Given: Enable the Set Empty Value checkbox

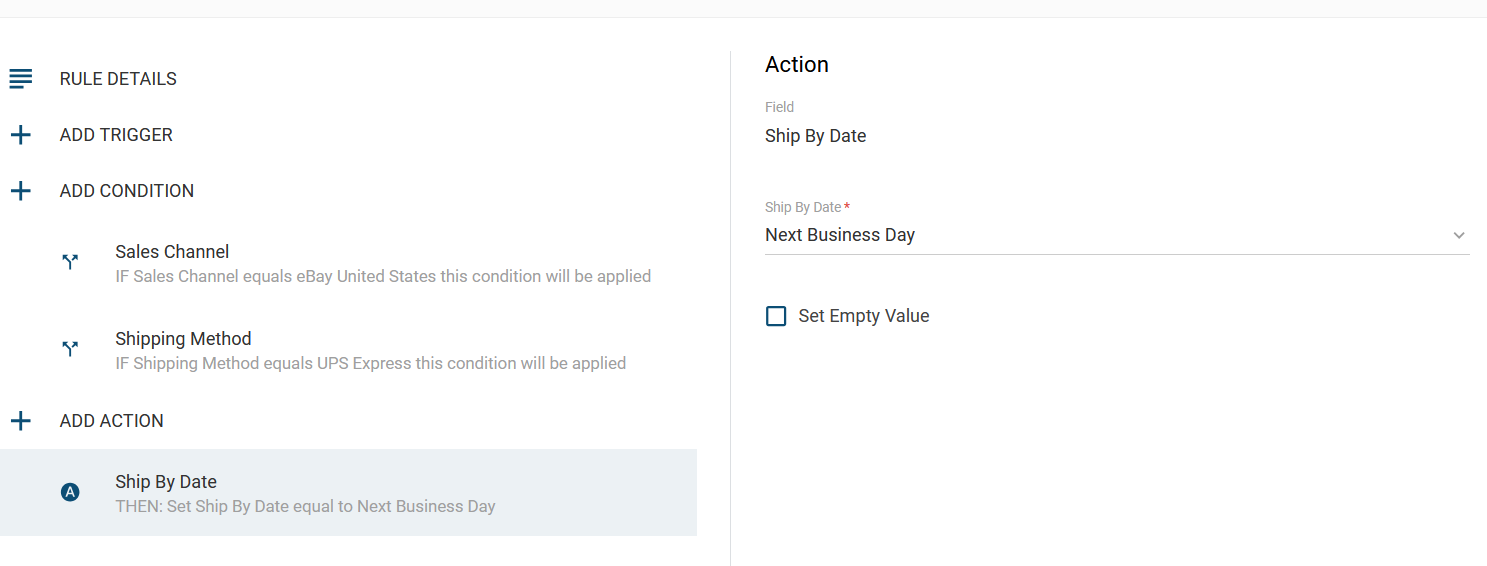Looking at the screenshot, I should tap(776, 316).
